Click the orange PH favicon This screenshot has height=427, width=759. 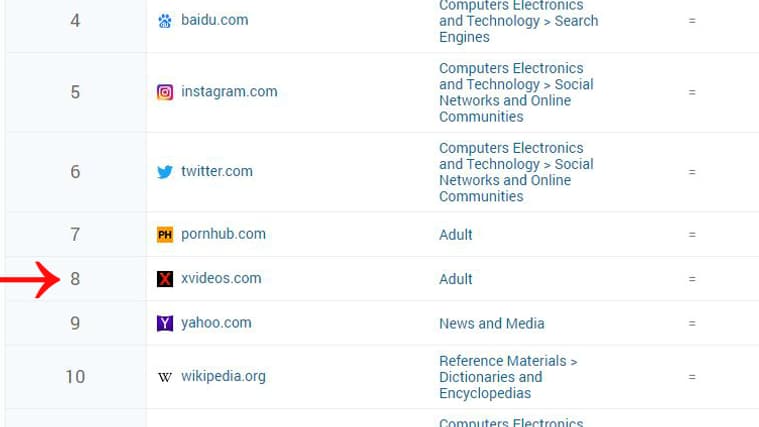(165, 235)
